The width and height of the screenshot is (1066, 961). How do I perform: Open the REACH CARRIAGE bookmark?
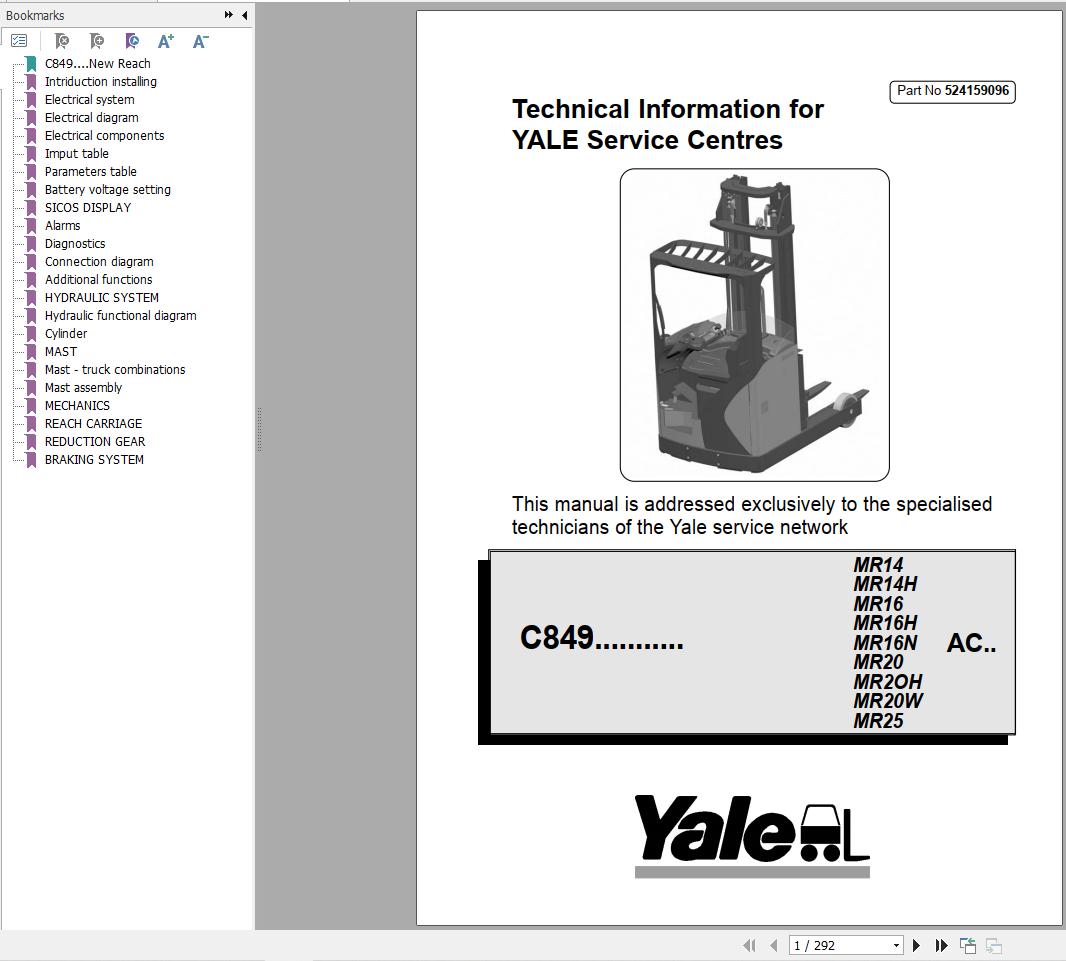pos(94,424)
